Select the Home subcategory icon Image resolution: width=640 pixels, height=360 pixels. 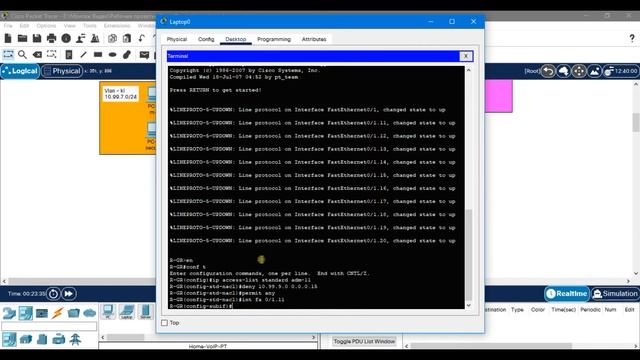pos(25,339)
